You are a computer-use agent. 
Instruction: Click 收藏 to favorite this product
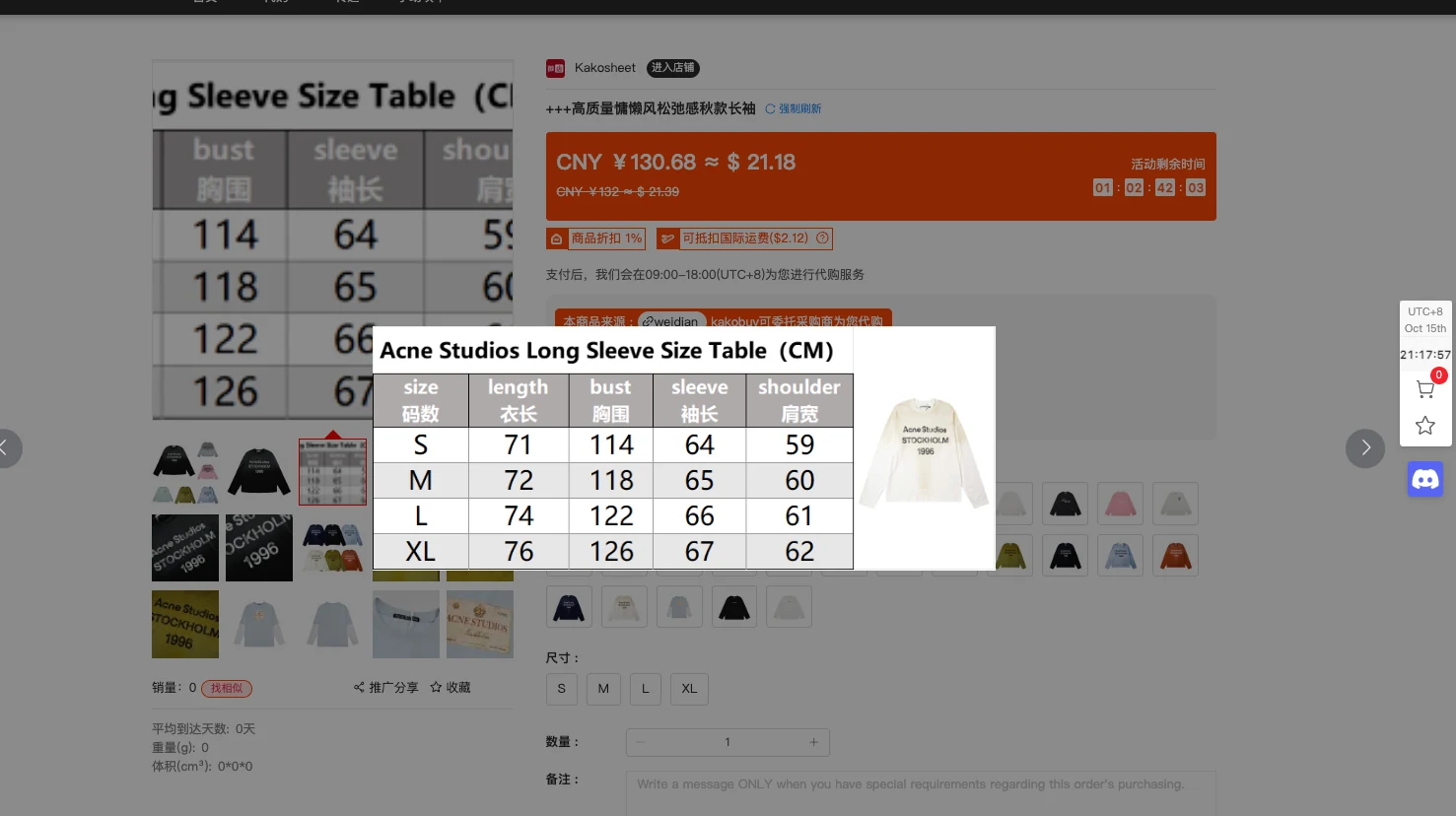pyautogui.click(x=451, y=688)
